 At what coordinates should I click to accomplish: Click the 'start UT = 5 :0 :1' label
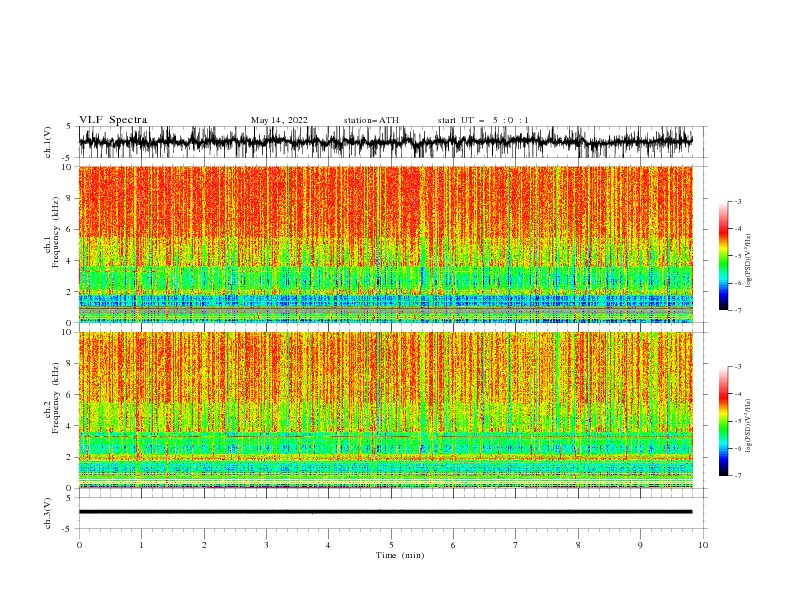point(483,120)
